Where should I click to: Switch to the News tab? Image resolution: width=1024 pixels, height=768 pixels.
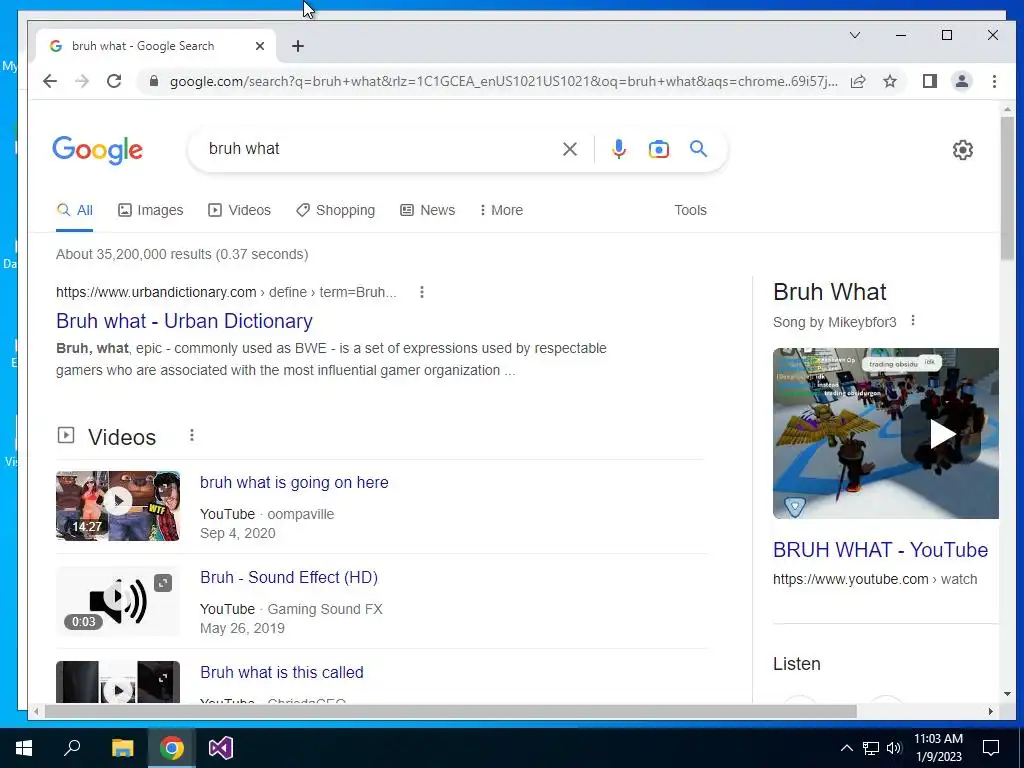coord(428,210)
